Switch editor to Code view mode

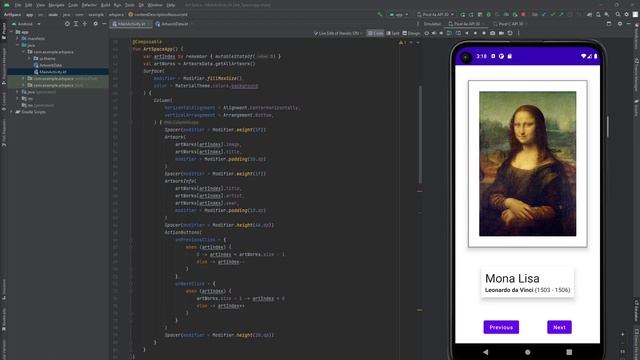(x=376, y=33)
